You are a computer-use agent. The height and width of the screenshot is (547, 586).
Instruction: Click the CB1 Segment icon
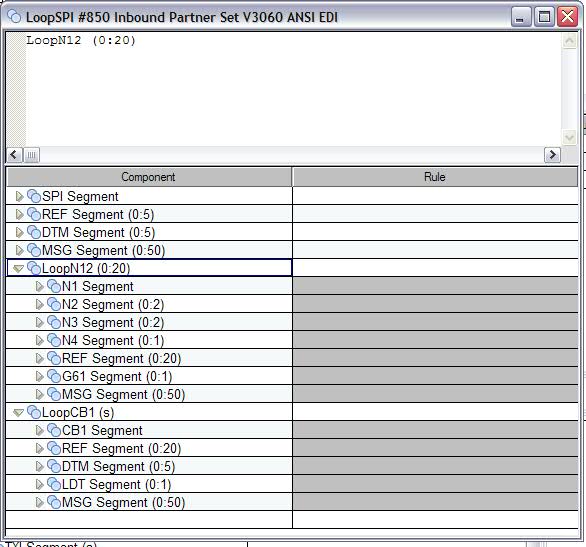[54, 430]
